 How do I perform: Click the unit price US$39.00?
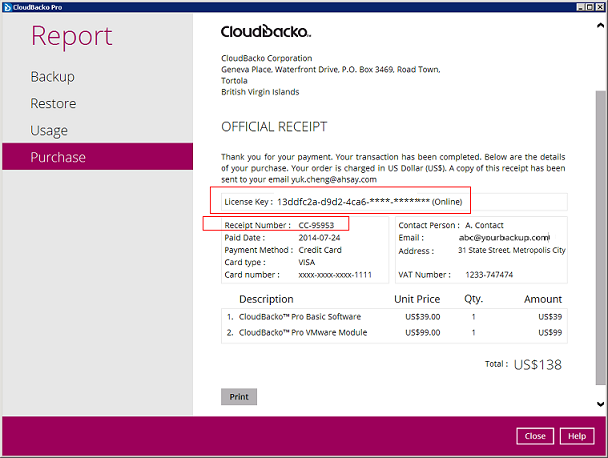(x=423, y=317)
